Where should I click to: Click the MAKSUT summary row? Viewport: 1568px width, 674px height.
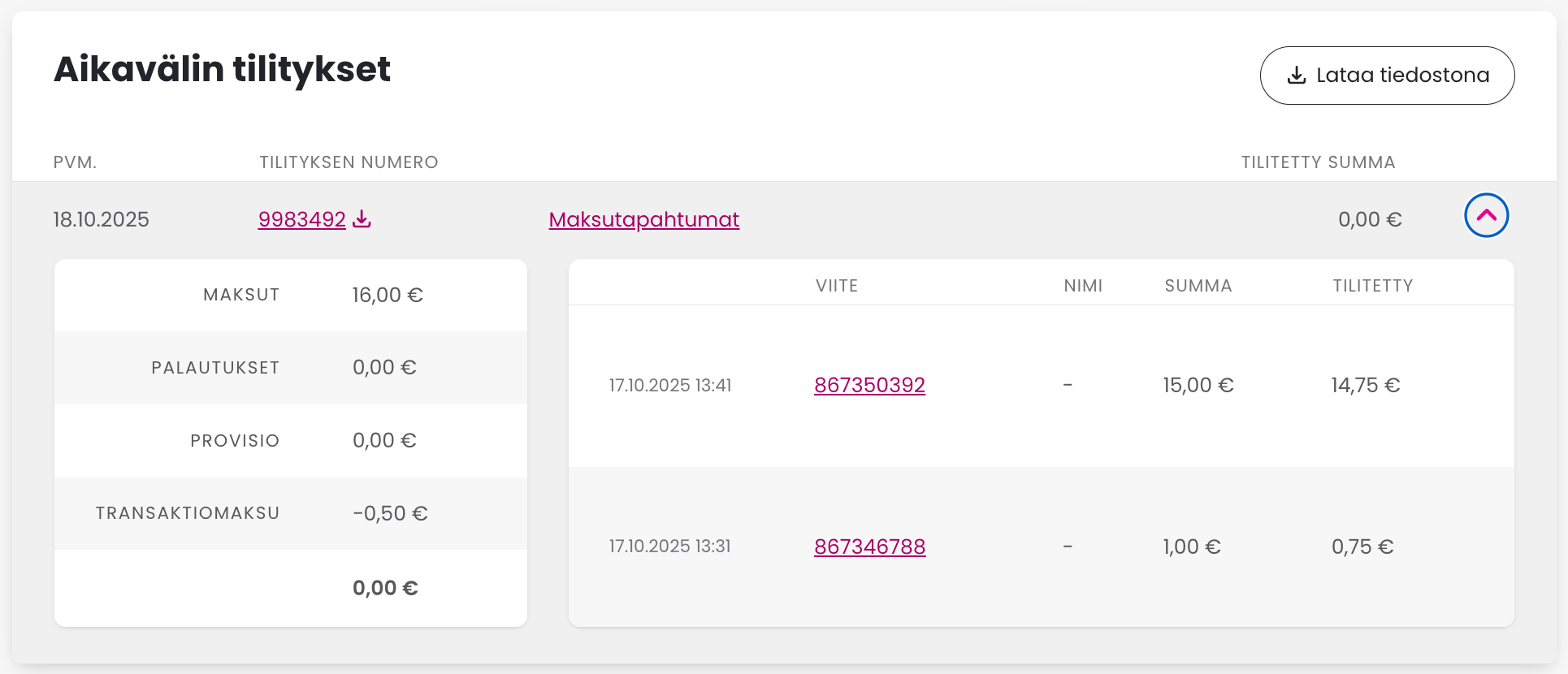click(x=290, y=295)
